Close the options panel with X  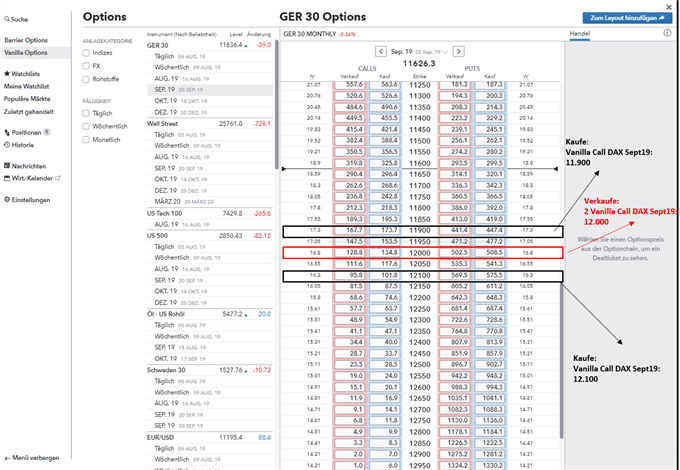669,7
